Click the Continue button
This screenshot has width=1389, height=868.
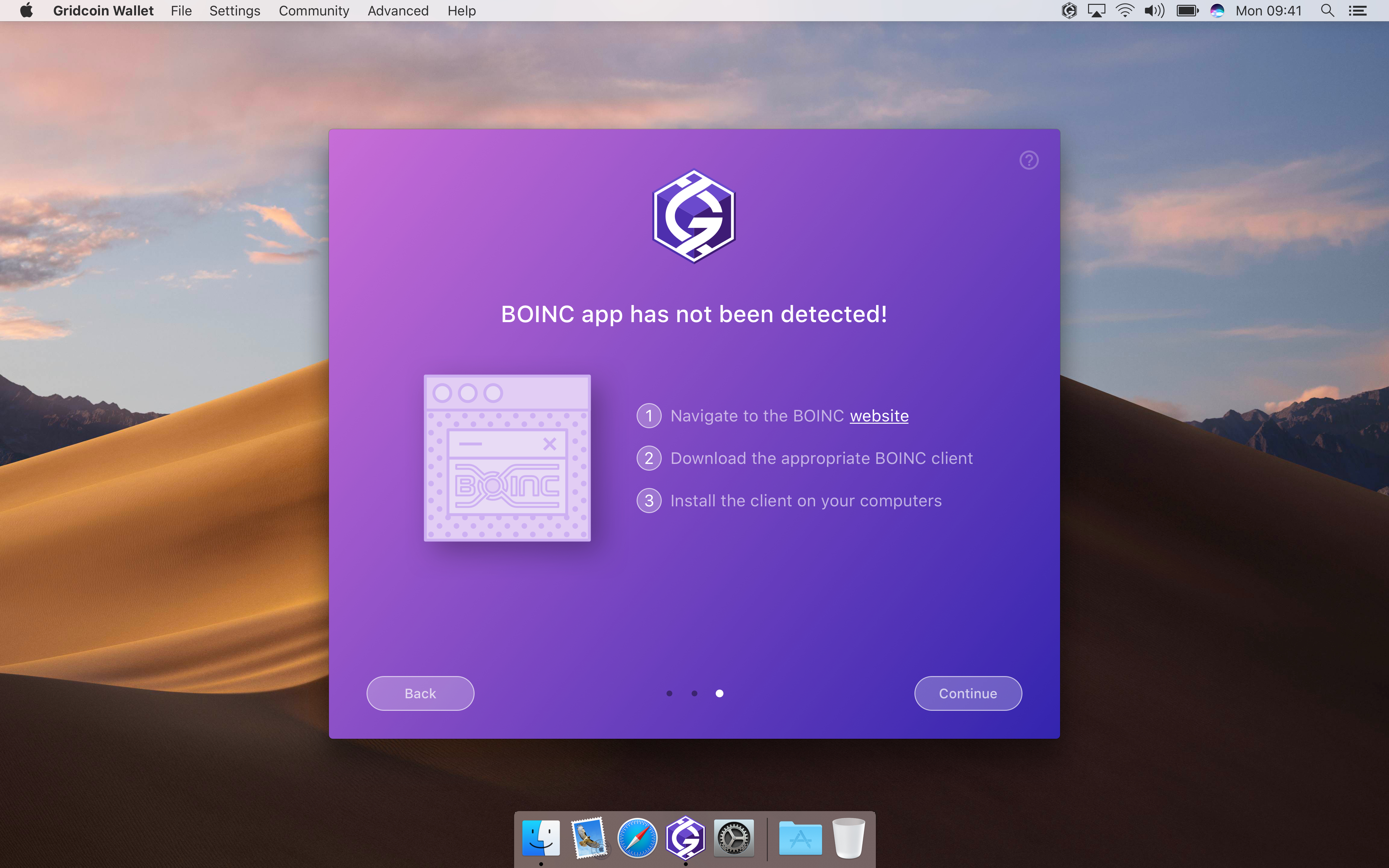[x=968, y=693]
